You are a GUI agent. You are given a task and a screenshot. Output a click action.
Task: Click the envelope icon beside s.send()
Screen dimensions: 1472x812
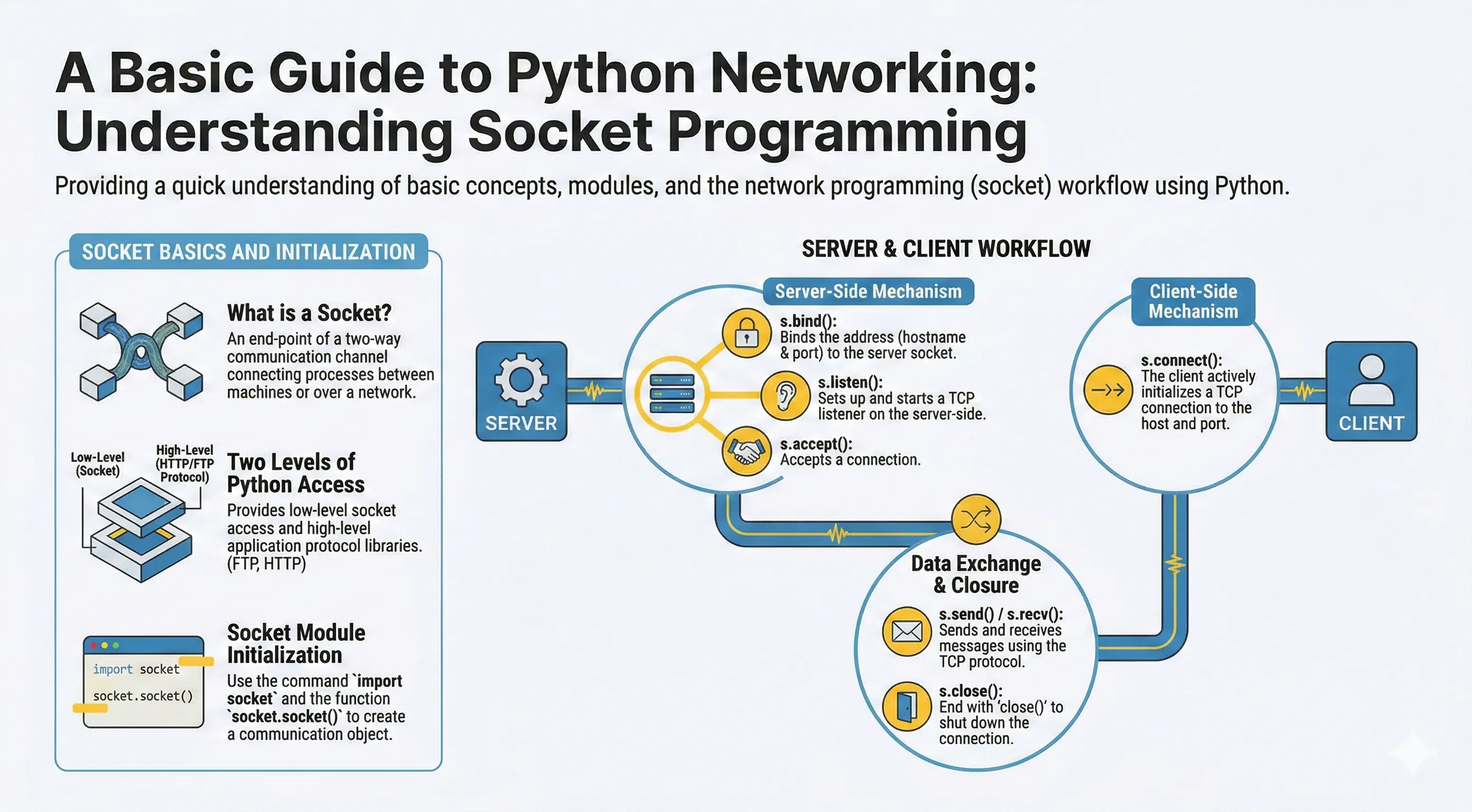[907, 631]
